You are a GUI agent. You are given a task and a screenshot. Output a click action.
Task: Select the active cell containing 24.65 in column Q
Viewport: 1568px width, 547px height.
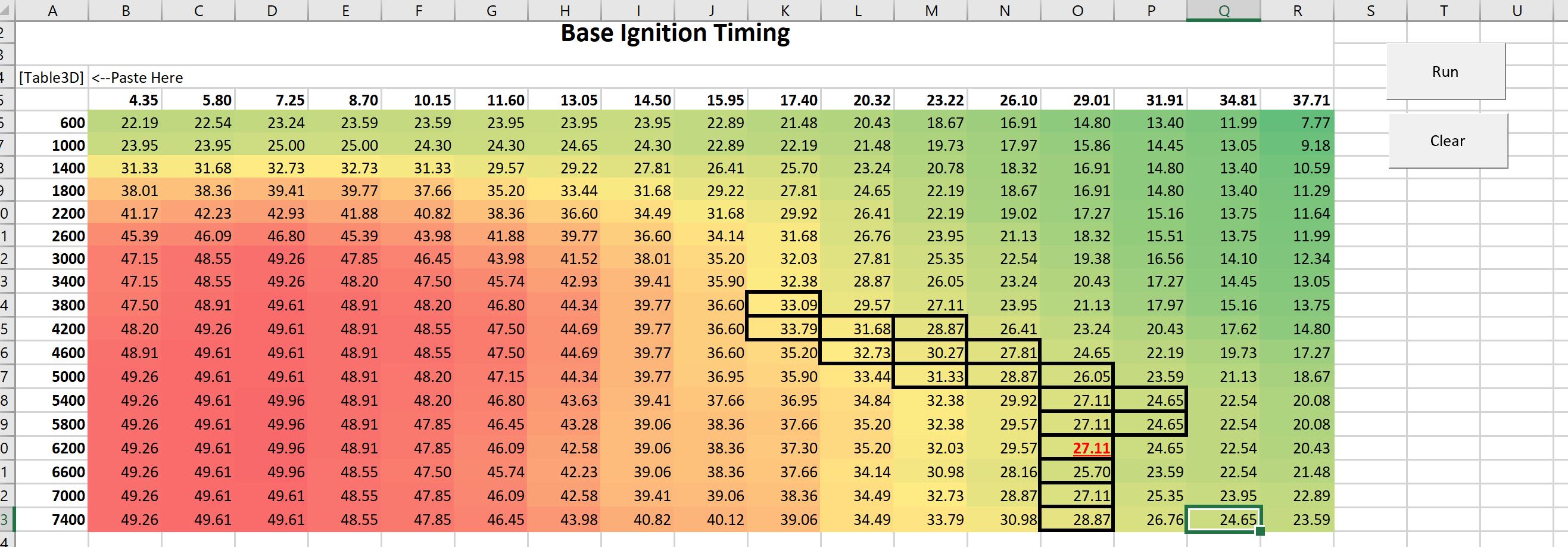1223,520
